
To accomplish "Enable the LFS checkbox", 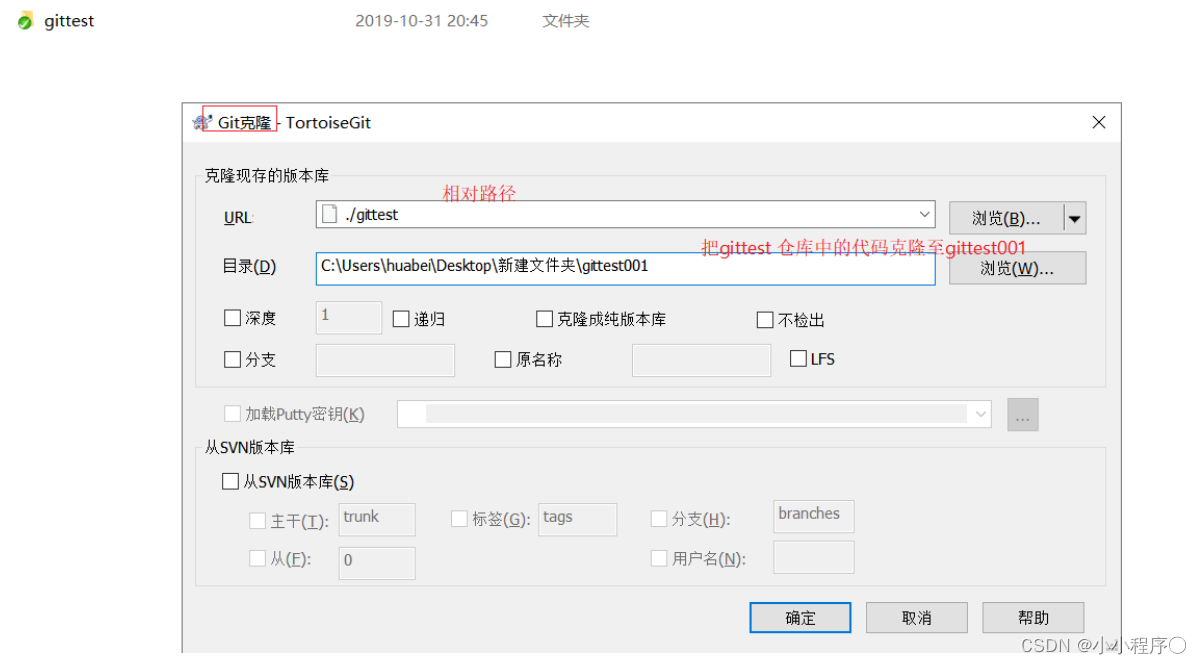I will pos(798,358).
